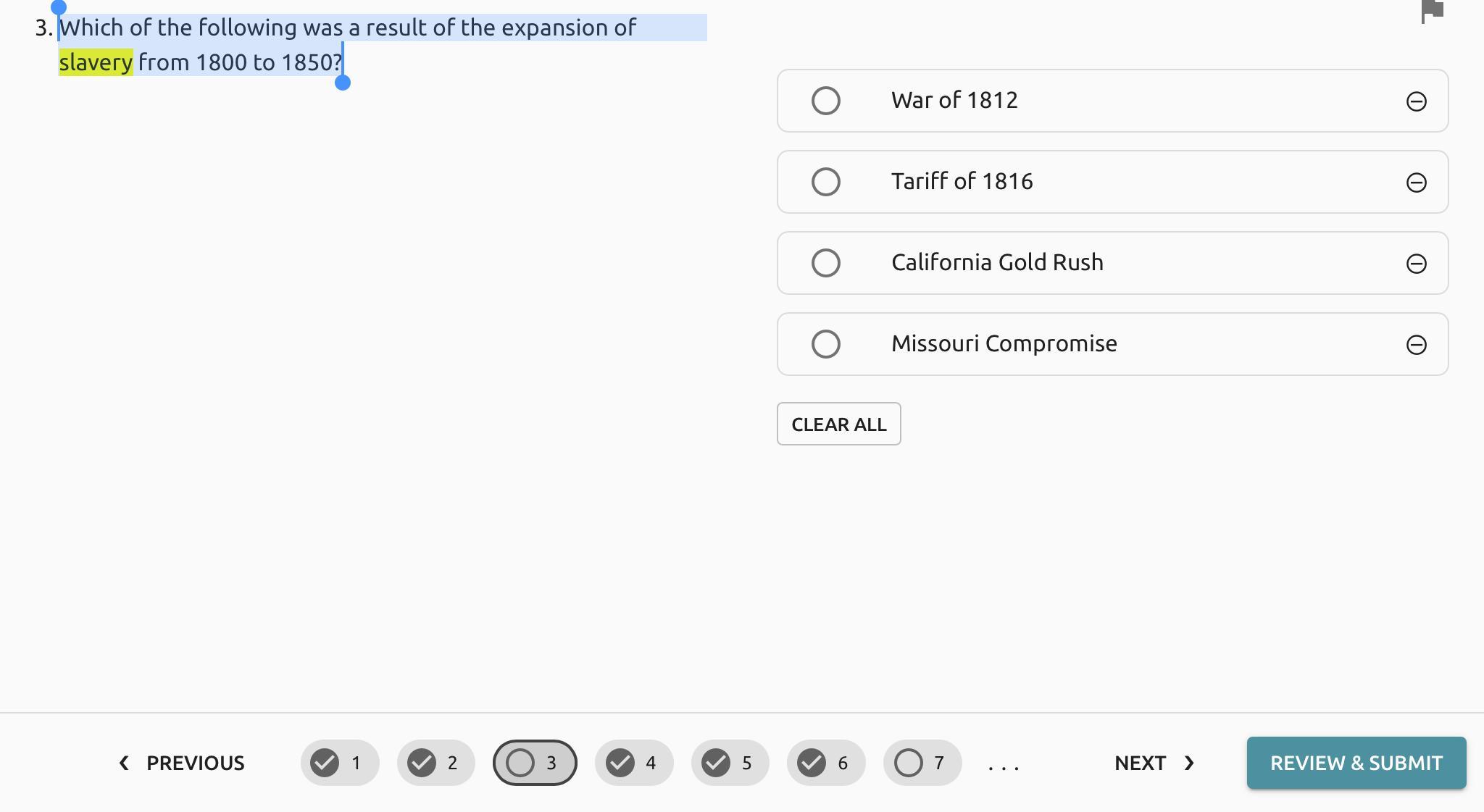Open question 4 from the navigator

[x=633, y=763]
